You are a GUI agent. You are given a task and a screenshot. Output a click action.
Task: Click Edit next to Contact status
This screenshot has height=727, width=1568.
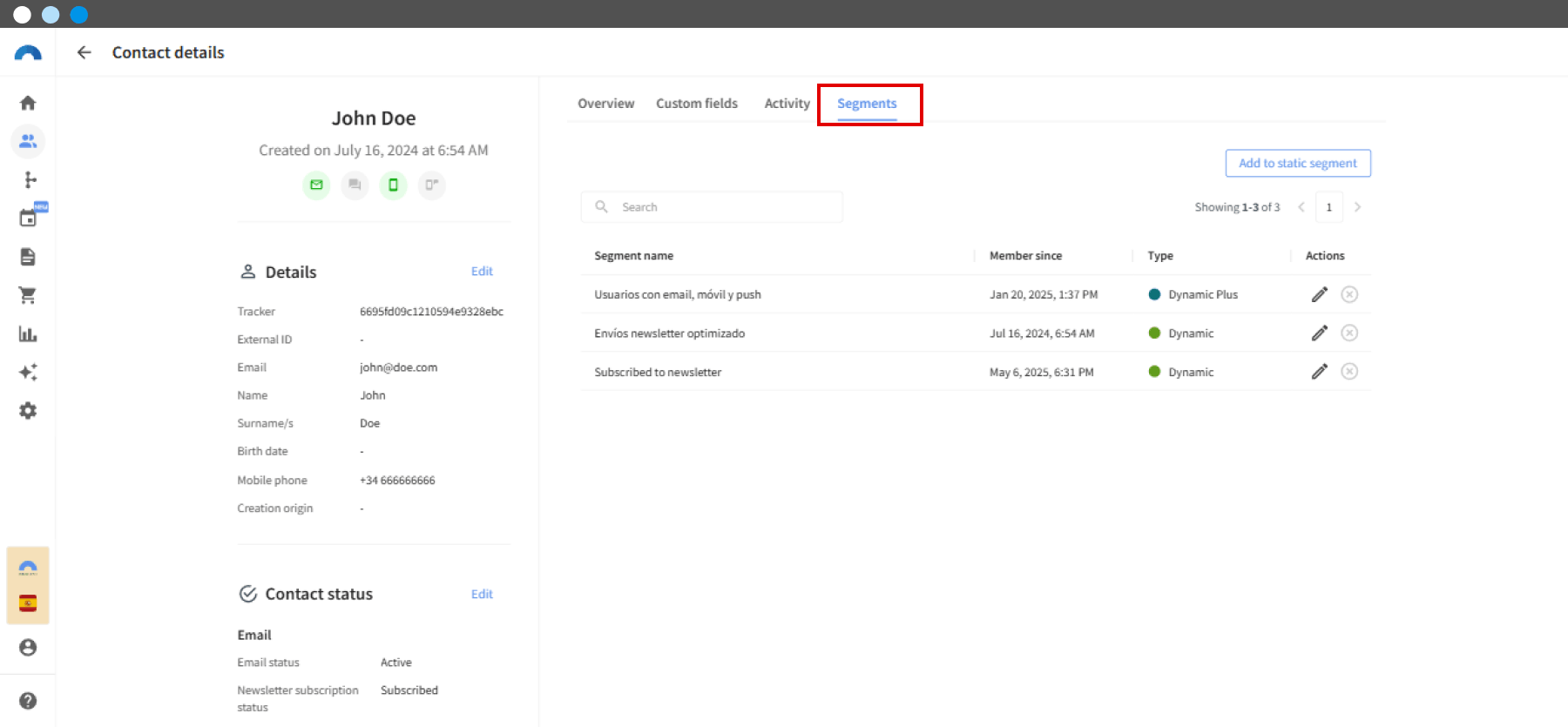[482, 594]
